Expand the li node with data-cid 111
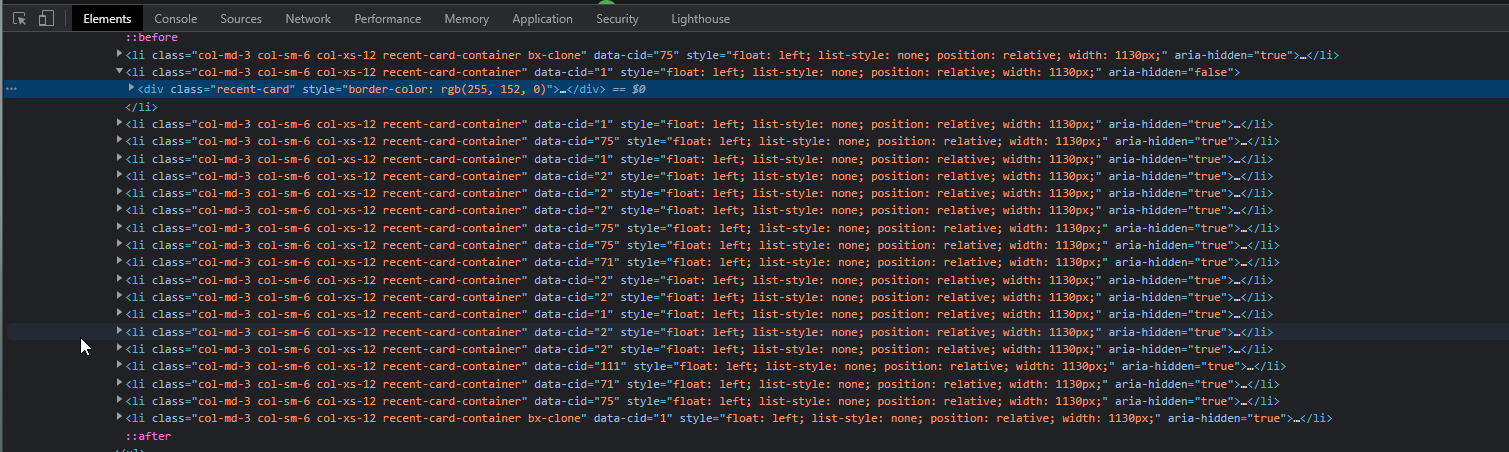1509x452 pixels. (120, 366)
